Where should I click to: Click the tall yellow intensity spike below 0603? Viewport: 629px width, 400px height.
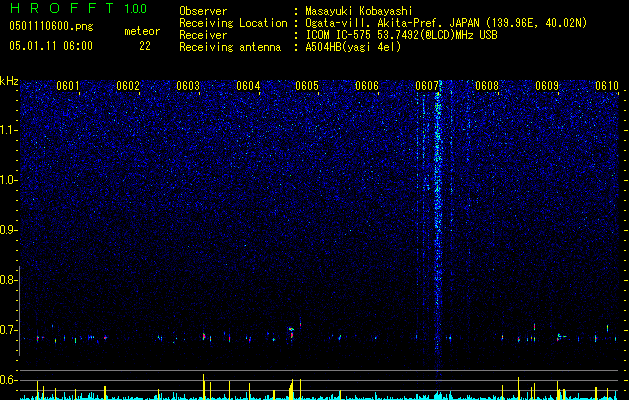(203, 387)
